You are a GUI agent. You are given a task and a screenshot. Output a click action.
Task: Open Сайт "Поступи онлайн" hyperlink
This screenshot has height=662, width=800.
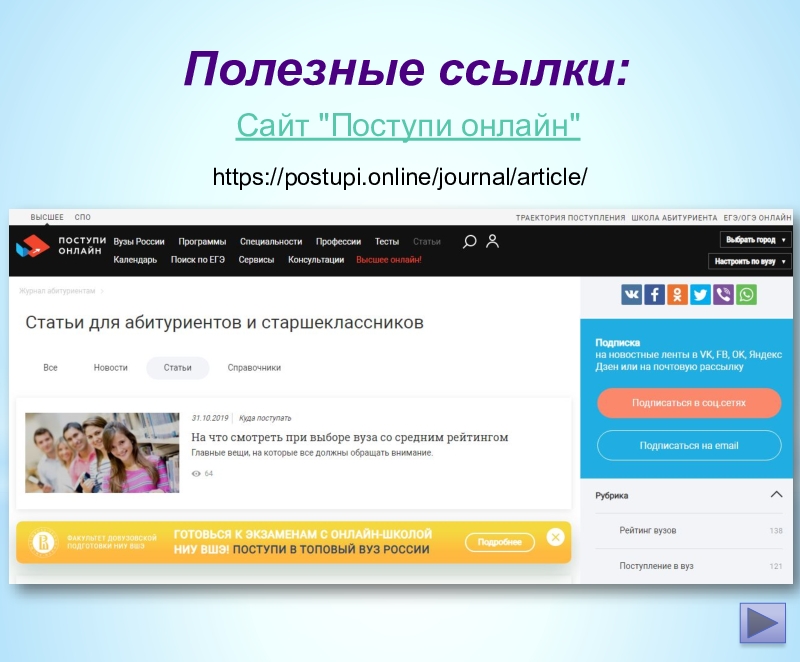coord(408,125)
